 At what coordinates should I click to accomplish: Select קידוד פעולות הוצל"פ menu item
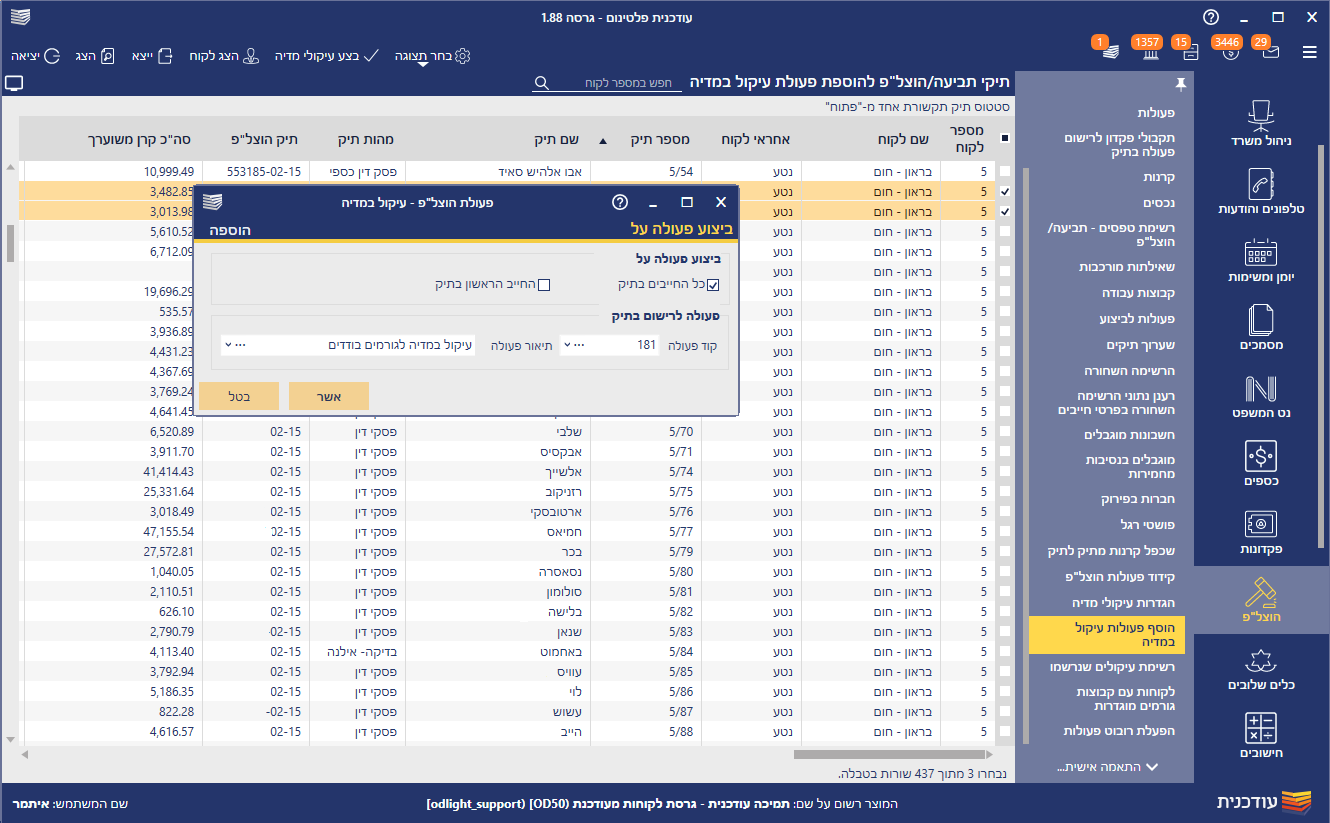pos(1119,577)
